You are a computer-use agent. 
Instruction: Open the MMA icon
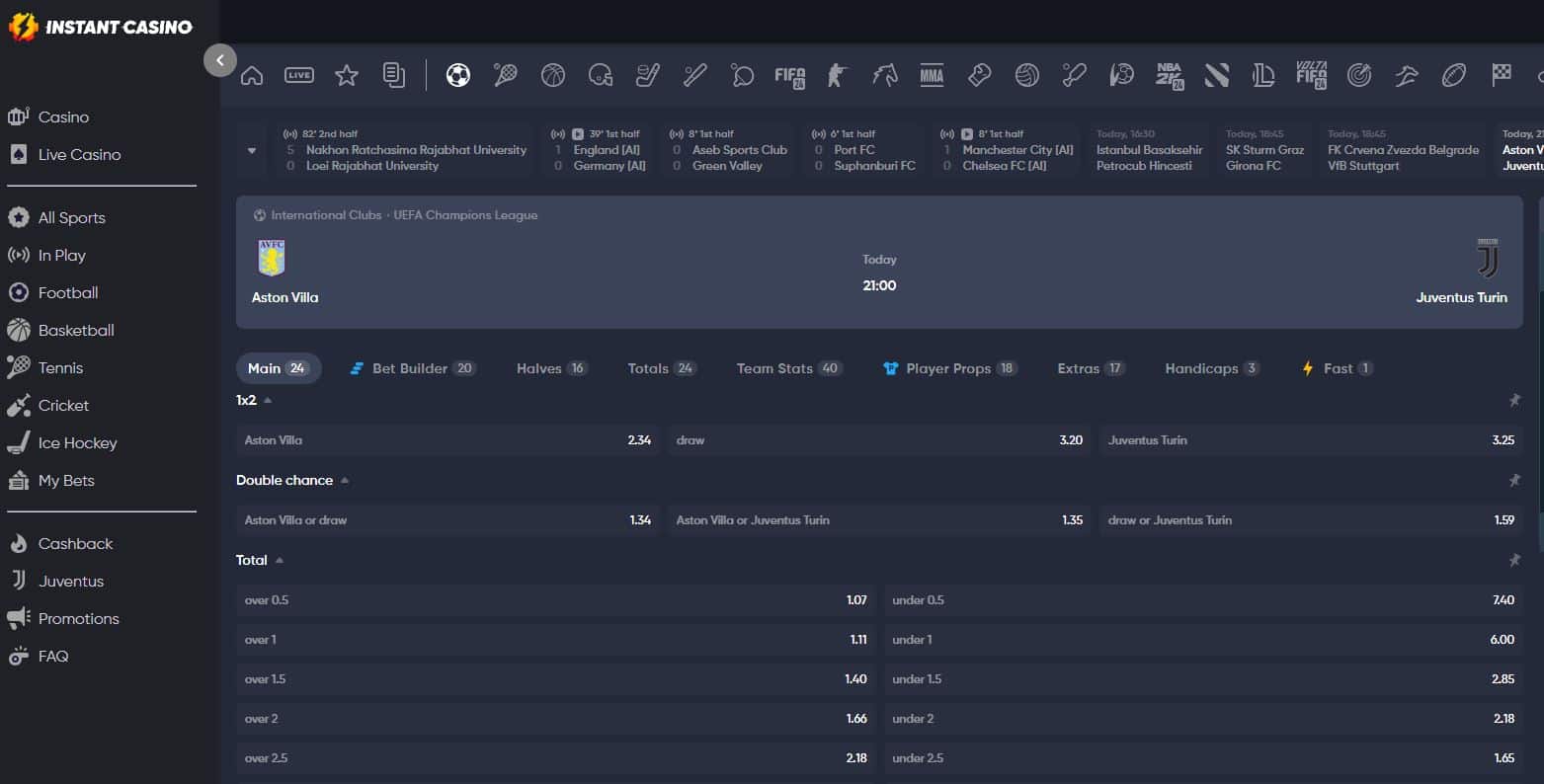[x=933, y=75]
